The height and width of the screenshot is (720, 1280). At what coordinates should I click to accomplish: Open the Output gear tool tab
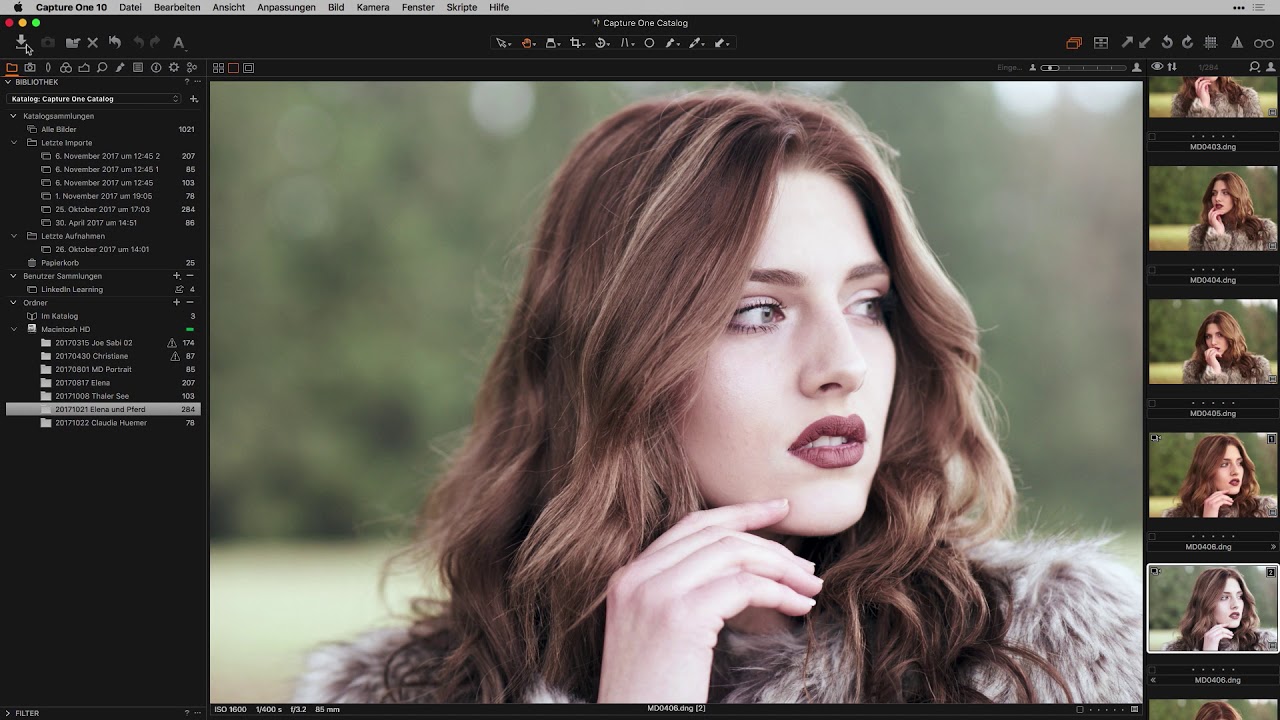point(174,68)
